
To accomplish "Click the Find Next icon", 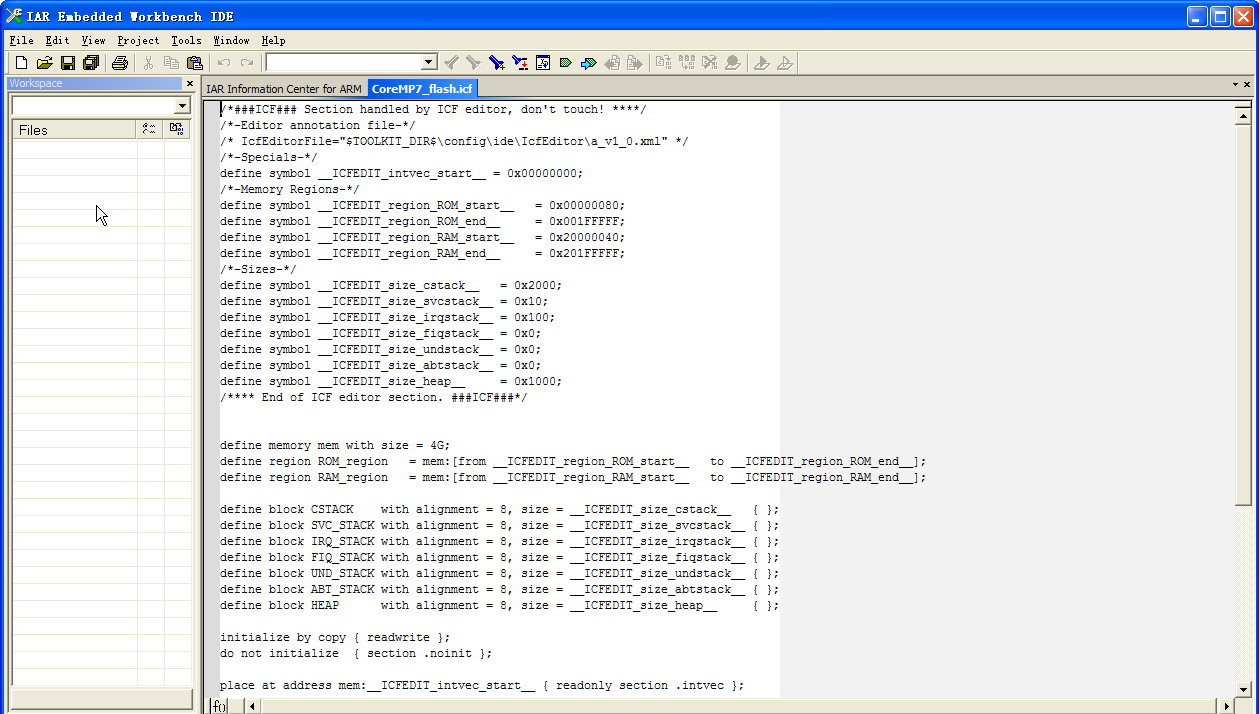I will pos(474,63).
